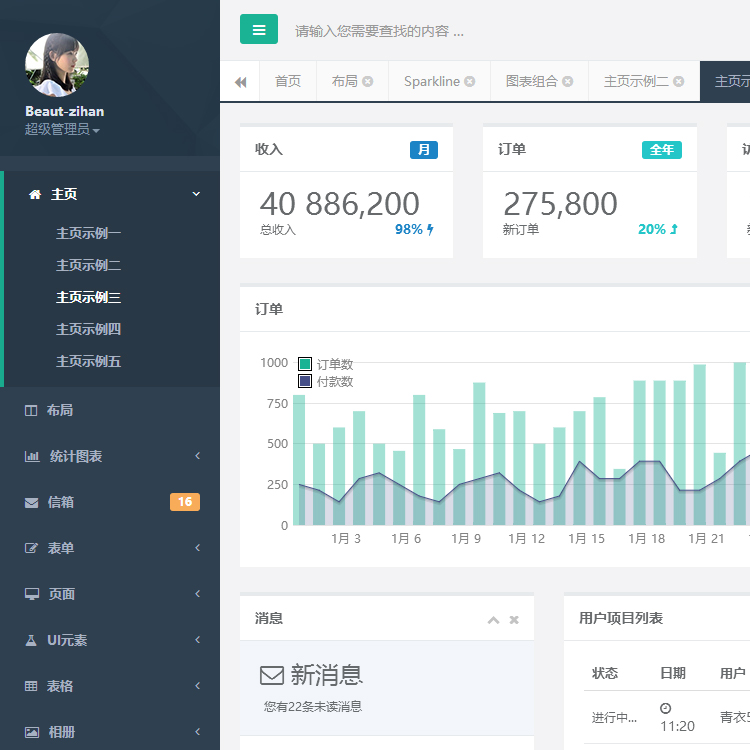
Task: Open the 超级管理员 user dropdown
Action: [x=62, y=129]
